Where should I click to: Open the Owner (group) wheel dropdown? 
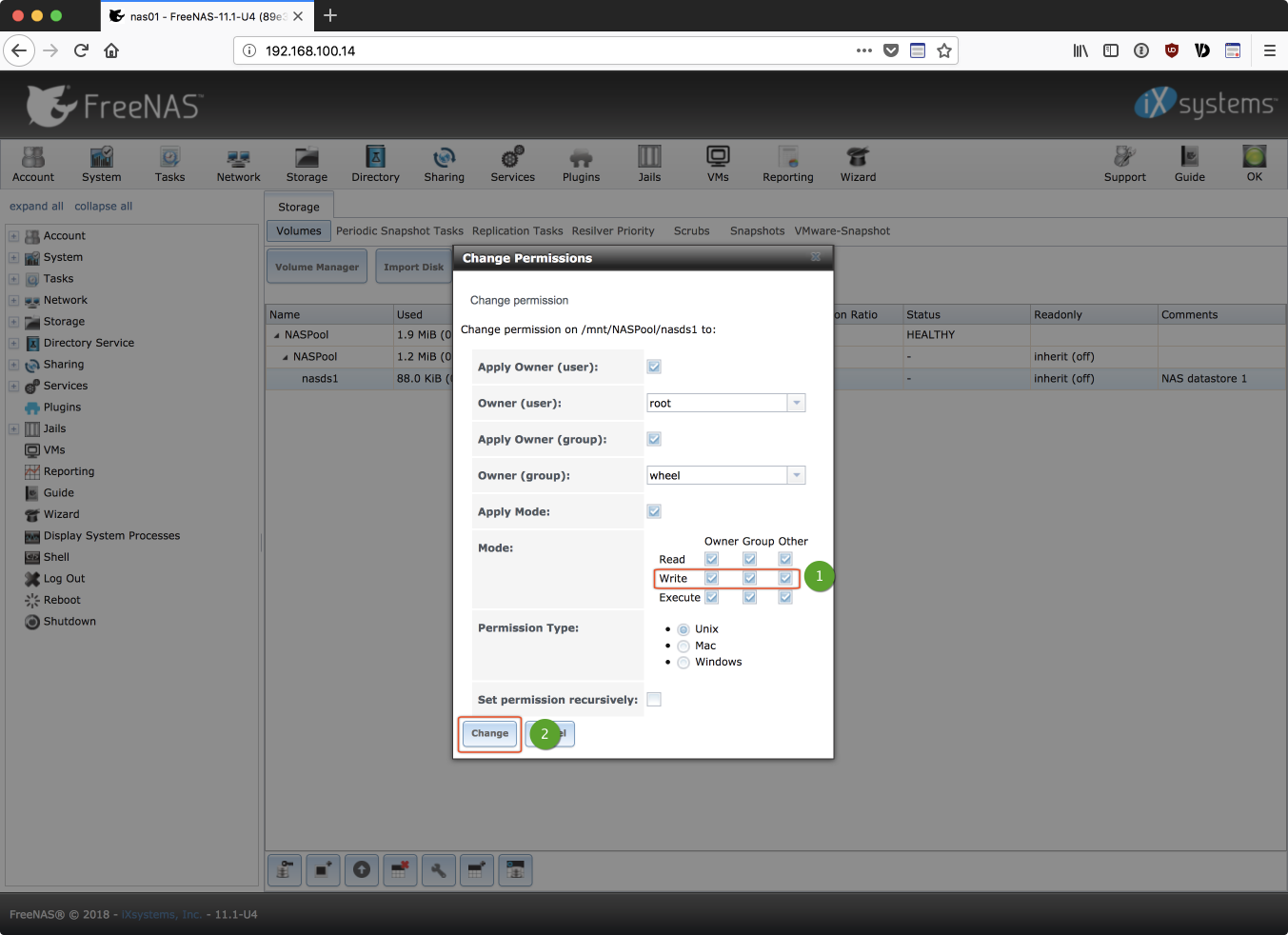pos(796,476)
